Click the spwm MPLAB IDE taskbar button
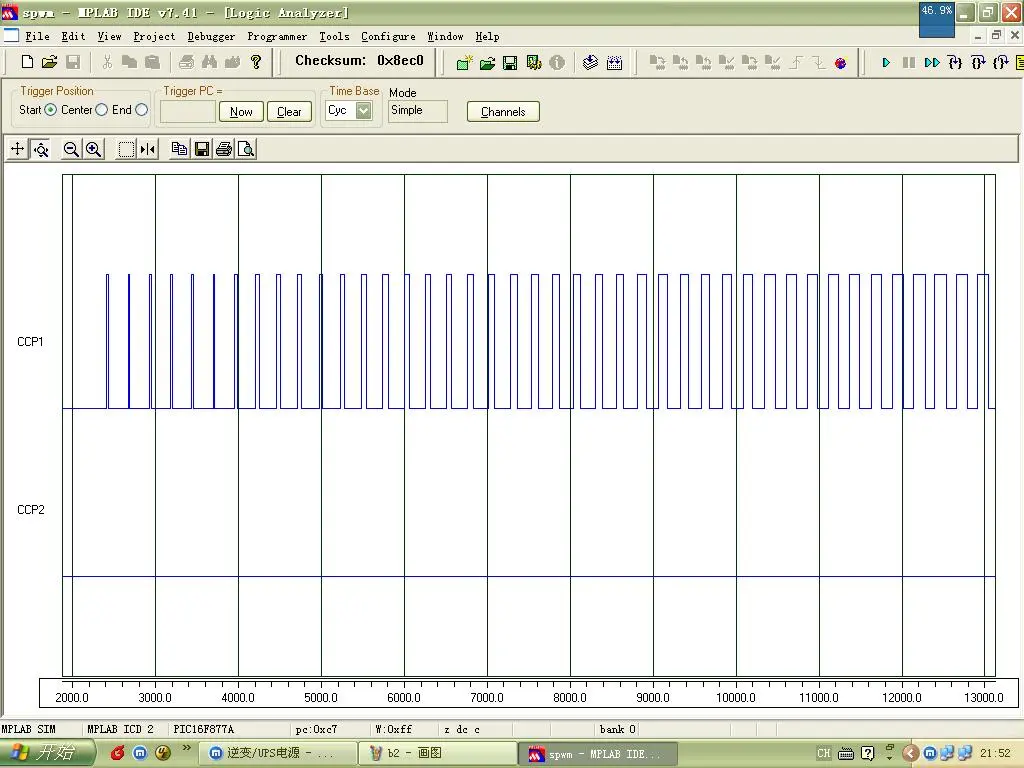 [597, 754]
